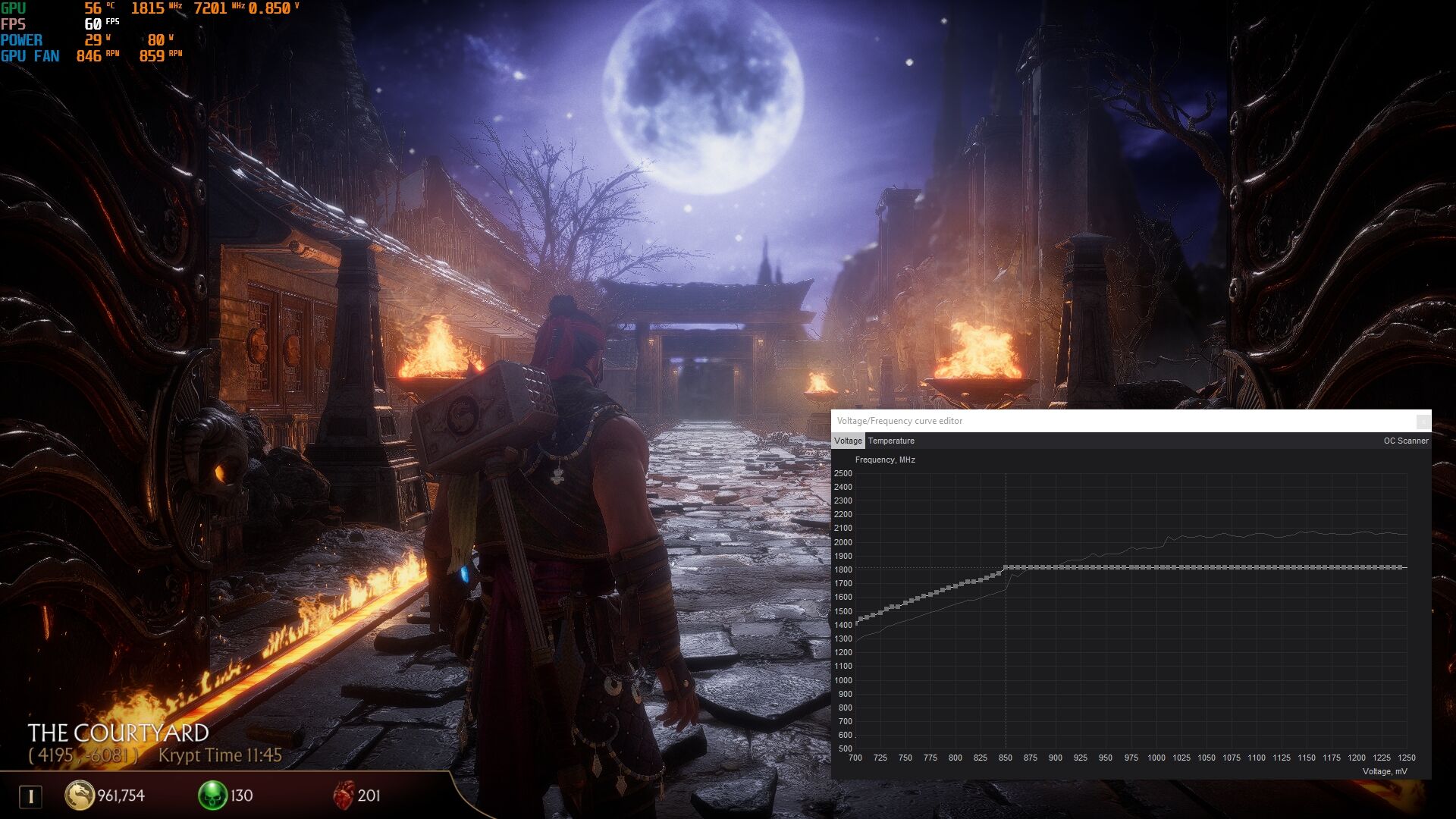Click the 'FPS' overlay label

[x=13, y=24]
